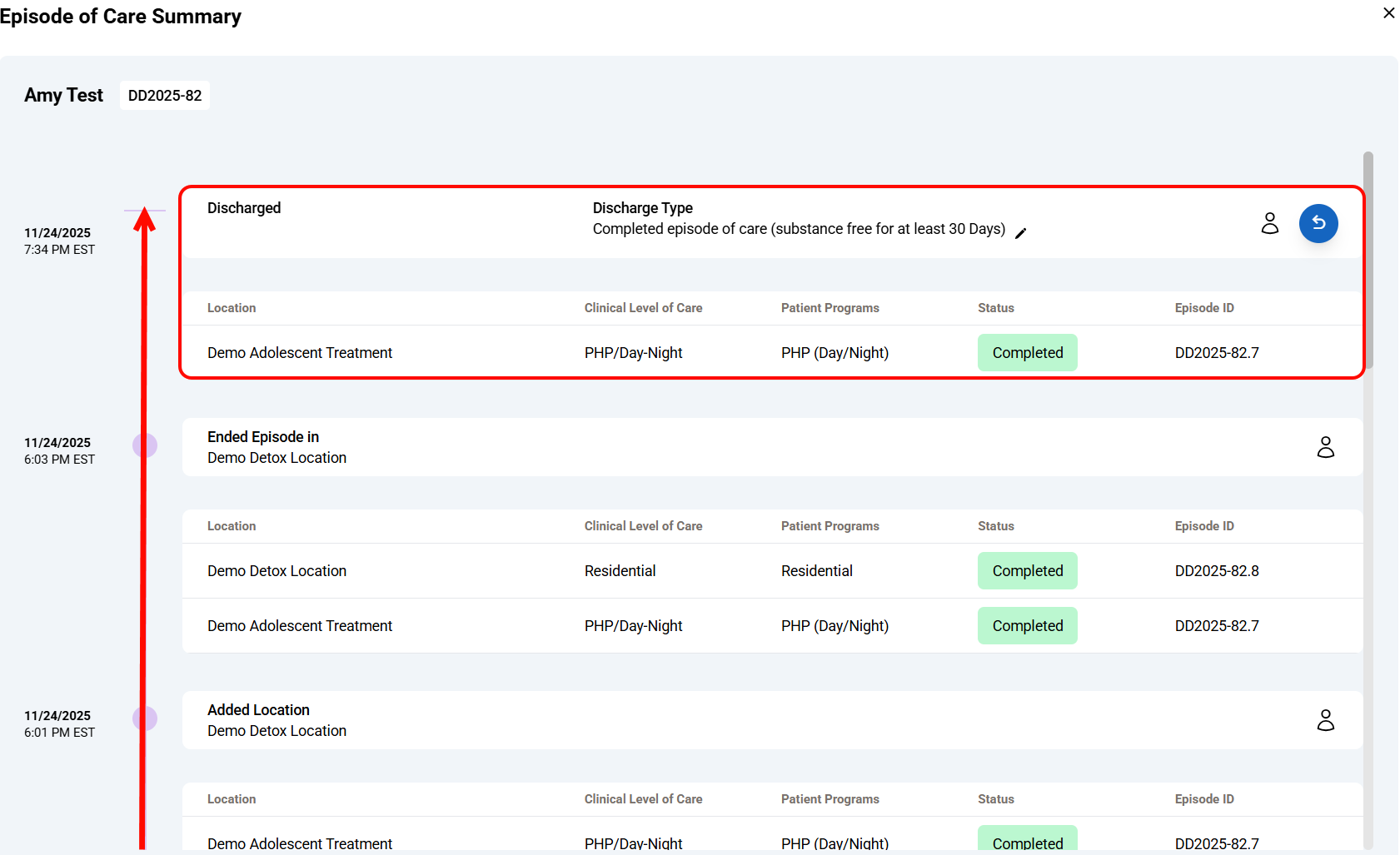
Task: Click user icon in Added Location row
Action: point(1325,720)
